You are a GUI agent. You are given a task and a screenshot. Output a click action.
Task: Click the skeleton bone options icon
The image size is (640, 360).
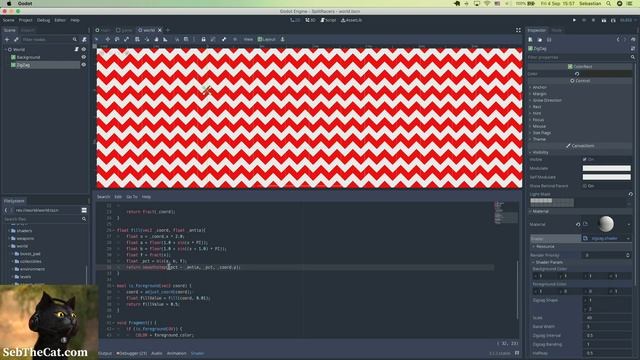224,39
